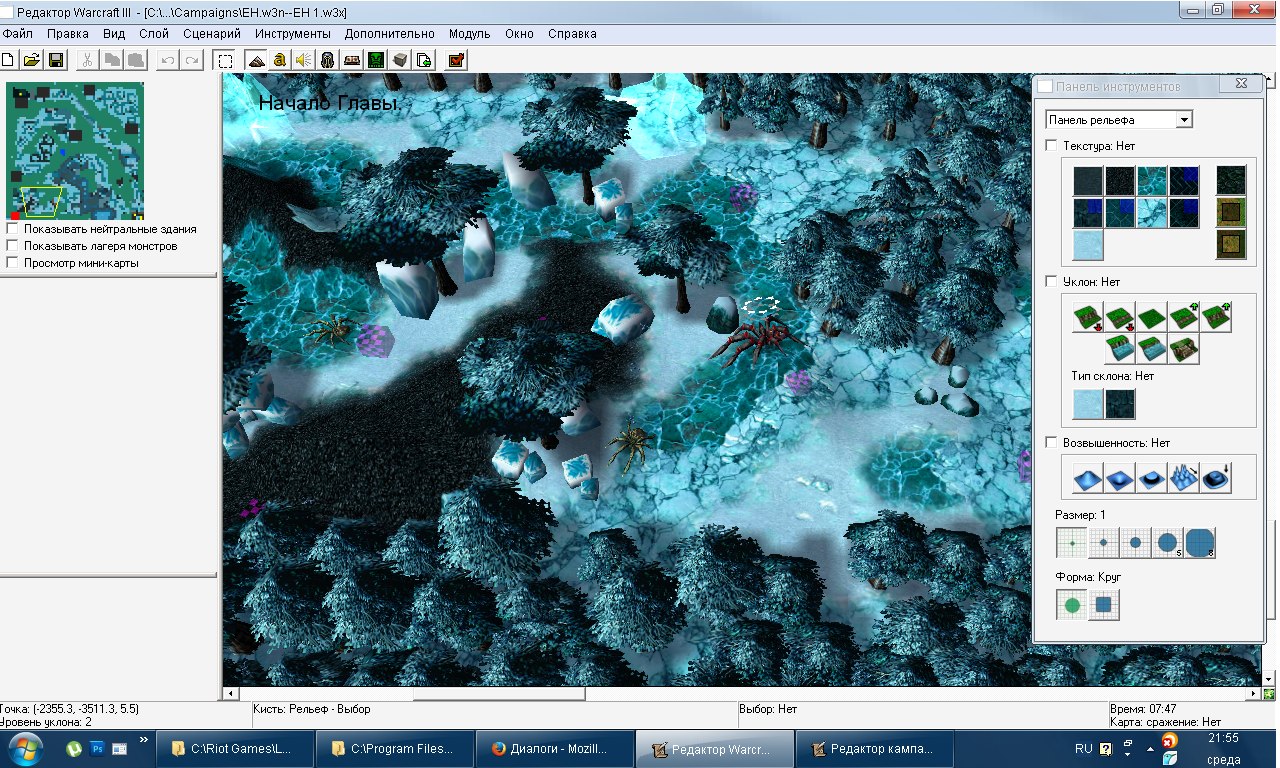Select the raise cliff one level tool

pos(1183,317)
